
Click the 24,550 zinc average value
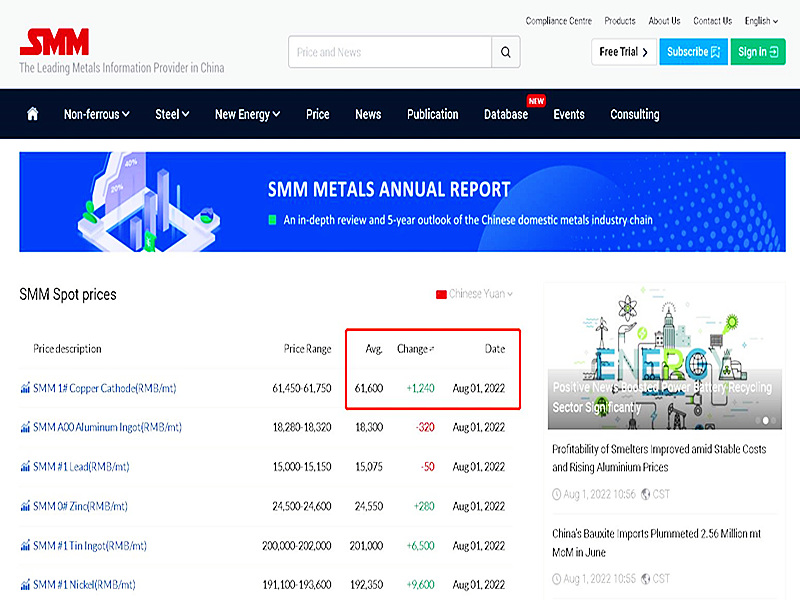click(x=369, y=506)
